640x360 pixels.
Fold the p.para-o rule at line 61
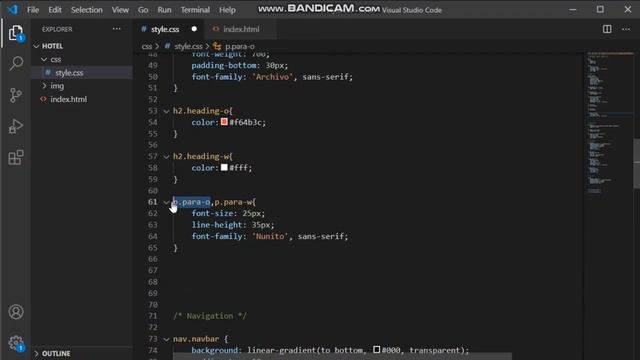click(166, 202)
